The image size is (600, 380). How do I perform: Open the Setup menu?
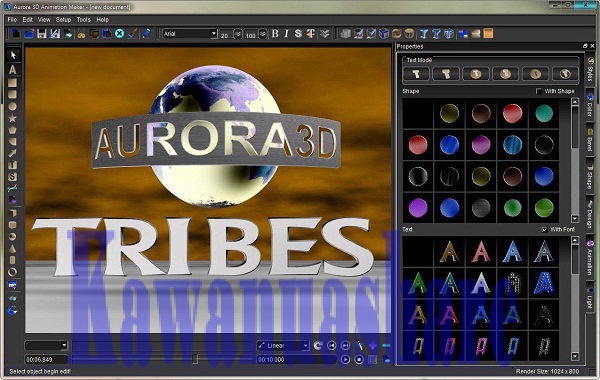click(64, 20)
